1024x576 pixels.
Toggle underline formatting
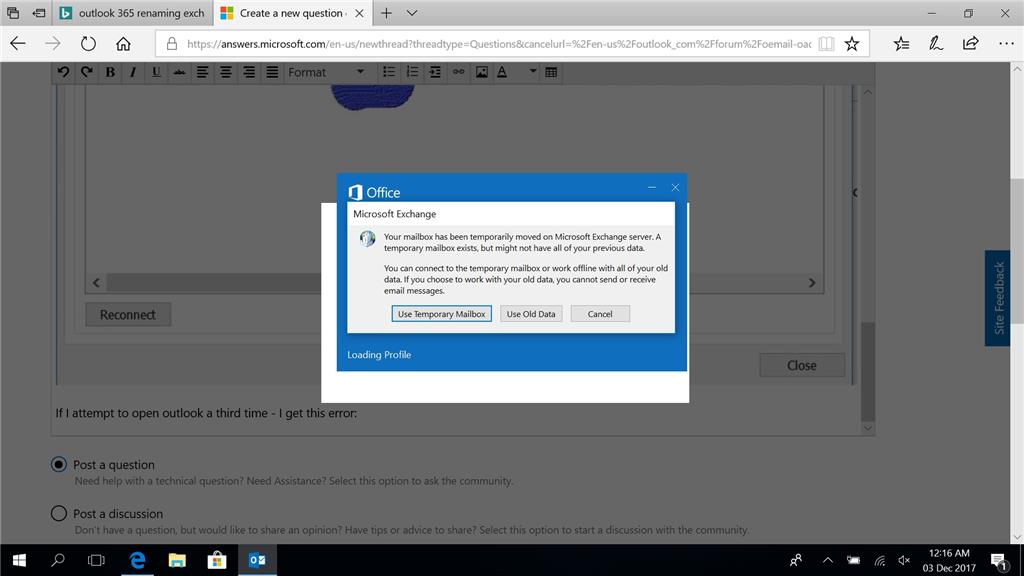tap(156, 72)
